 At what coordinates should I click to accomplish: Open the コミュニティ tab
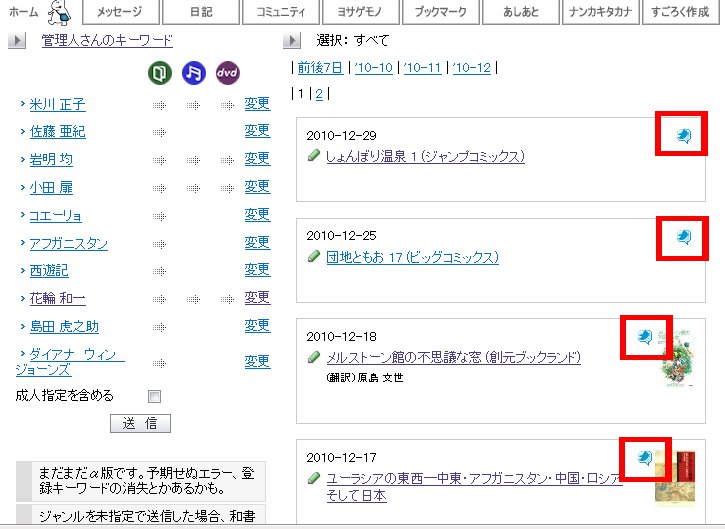[x=281, y=13]
